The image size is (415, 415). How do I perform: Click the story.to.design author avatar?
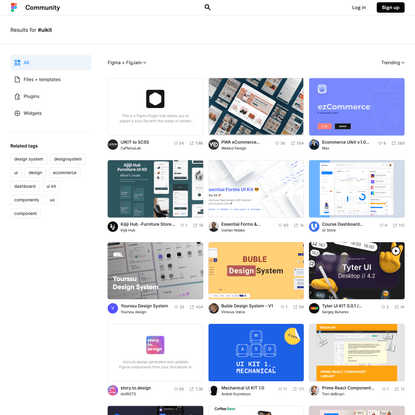coord(113,390)
